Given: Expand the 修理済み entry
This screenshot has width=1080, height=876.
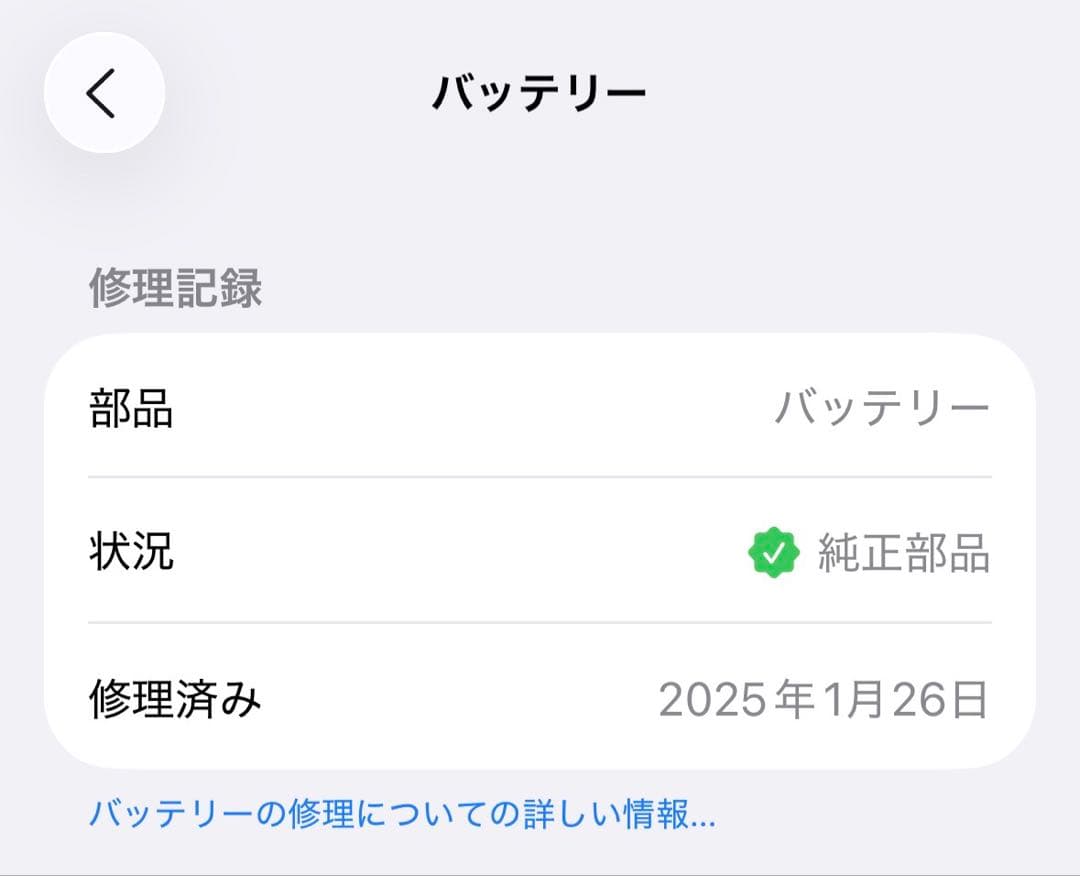Looking at the screenshot, I should click(x=540, y=700).
